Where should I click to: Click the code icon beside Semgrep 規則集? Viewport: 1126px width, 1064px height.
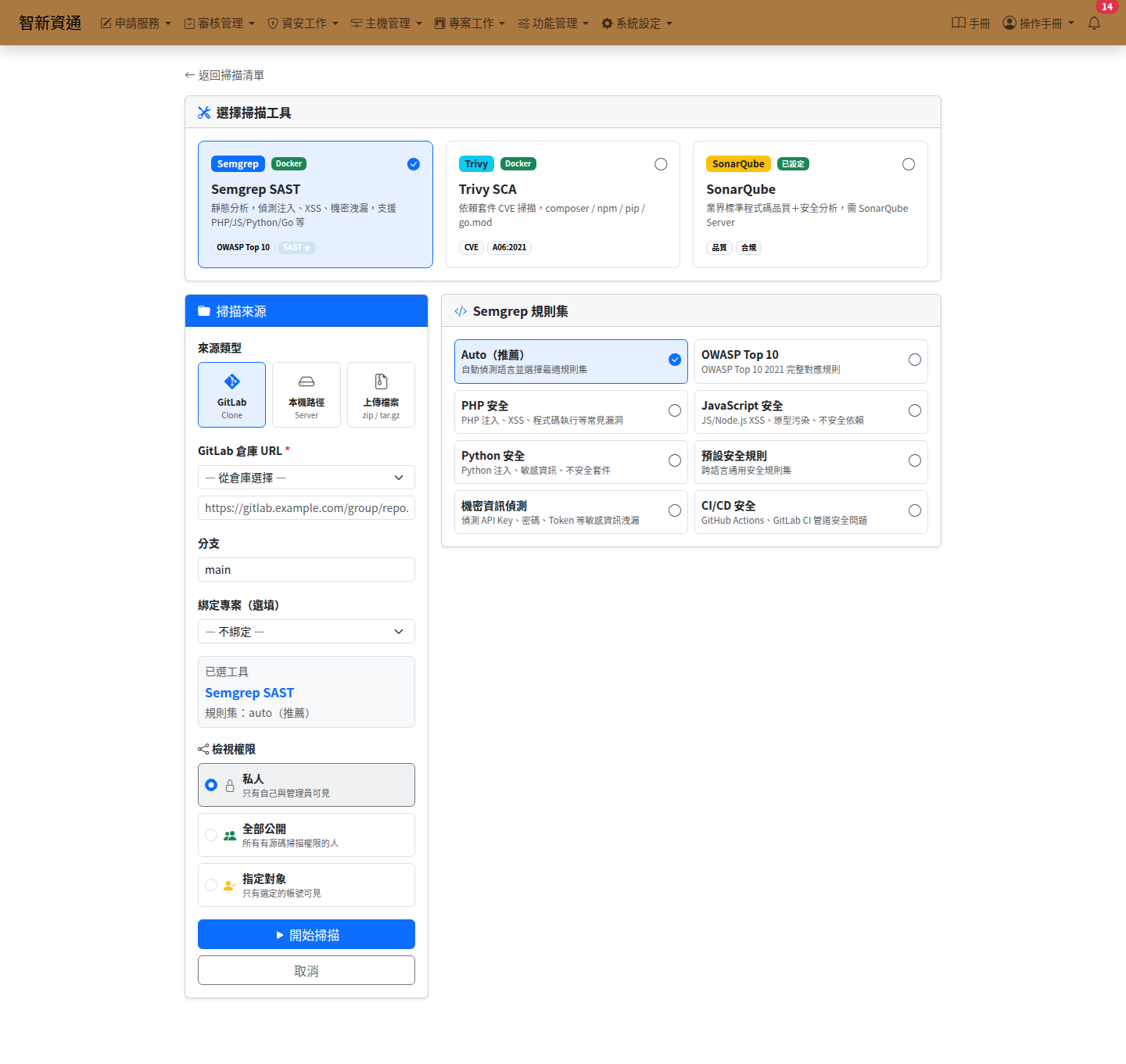pyautogui.click(x=461, y=311)
